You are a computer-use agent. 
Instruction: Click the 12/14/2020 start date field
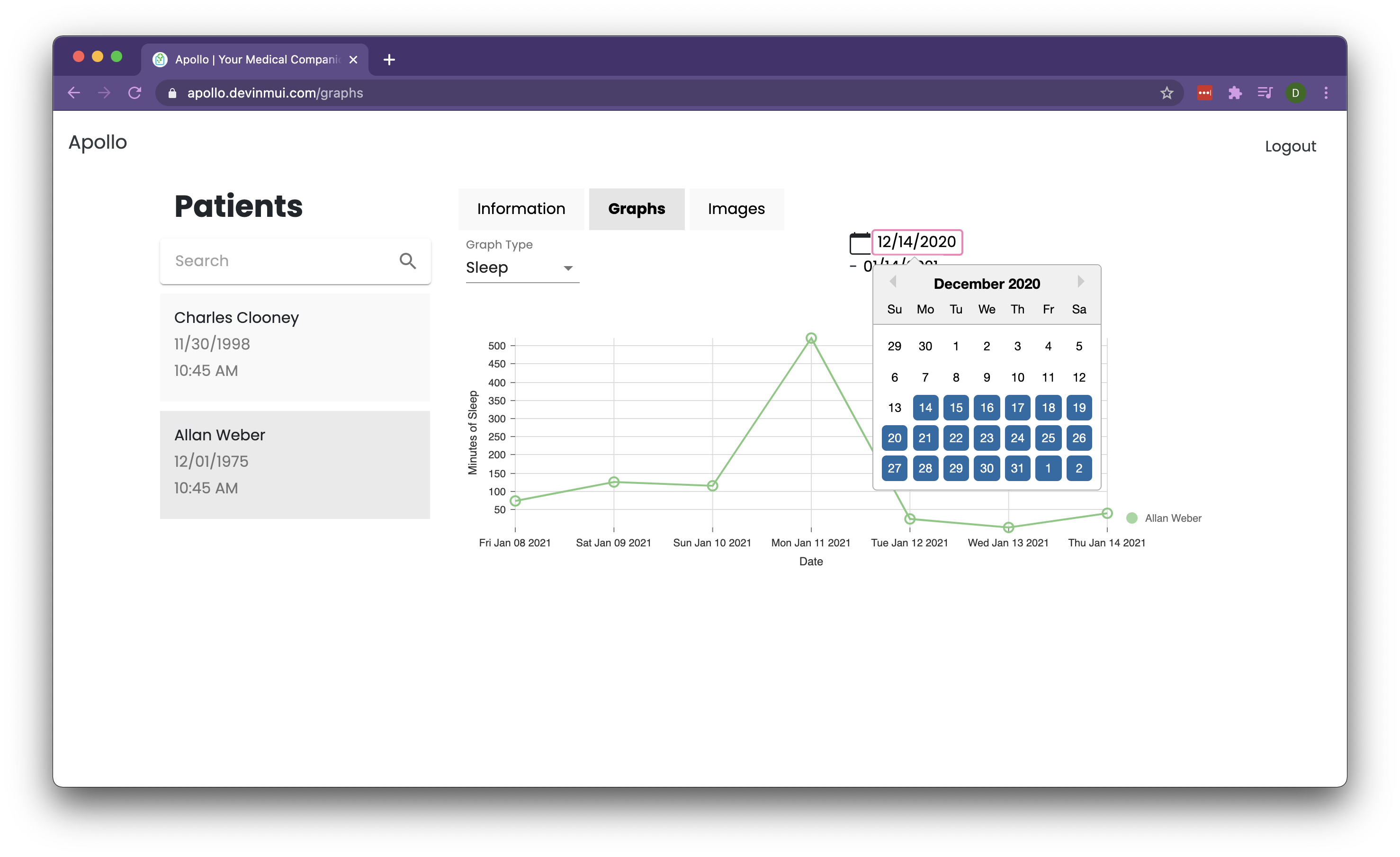click(916, 242)
